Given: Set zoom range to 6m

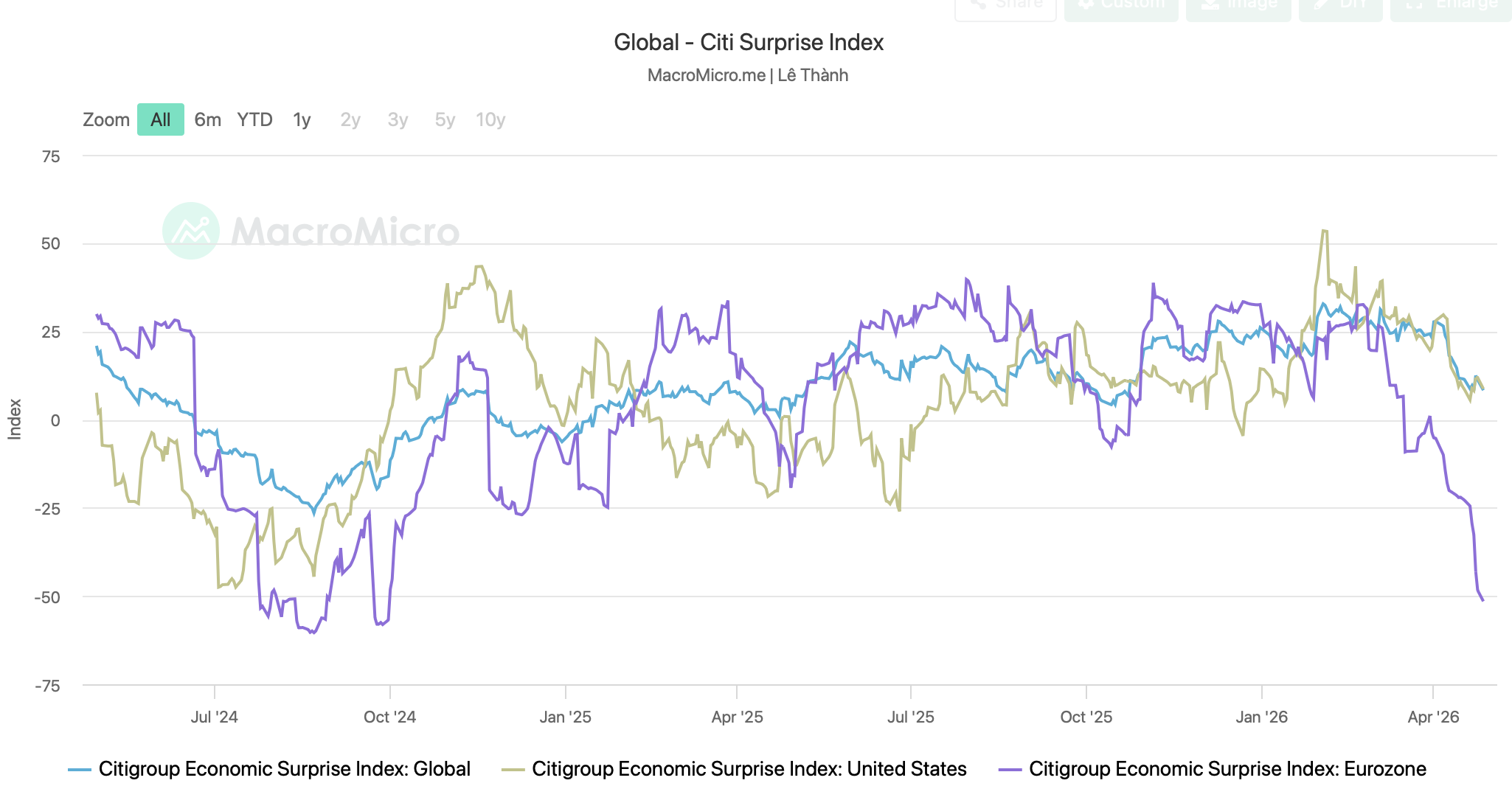Looking at the screenshot, I should pos(207,119).
